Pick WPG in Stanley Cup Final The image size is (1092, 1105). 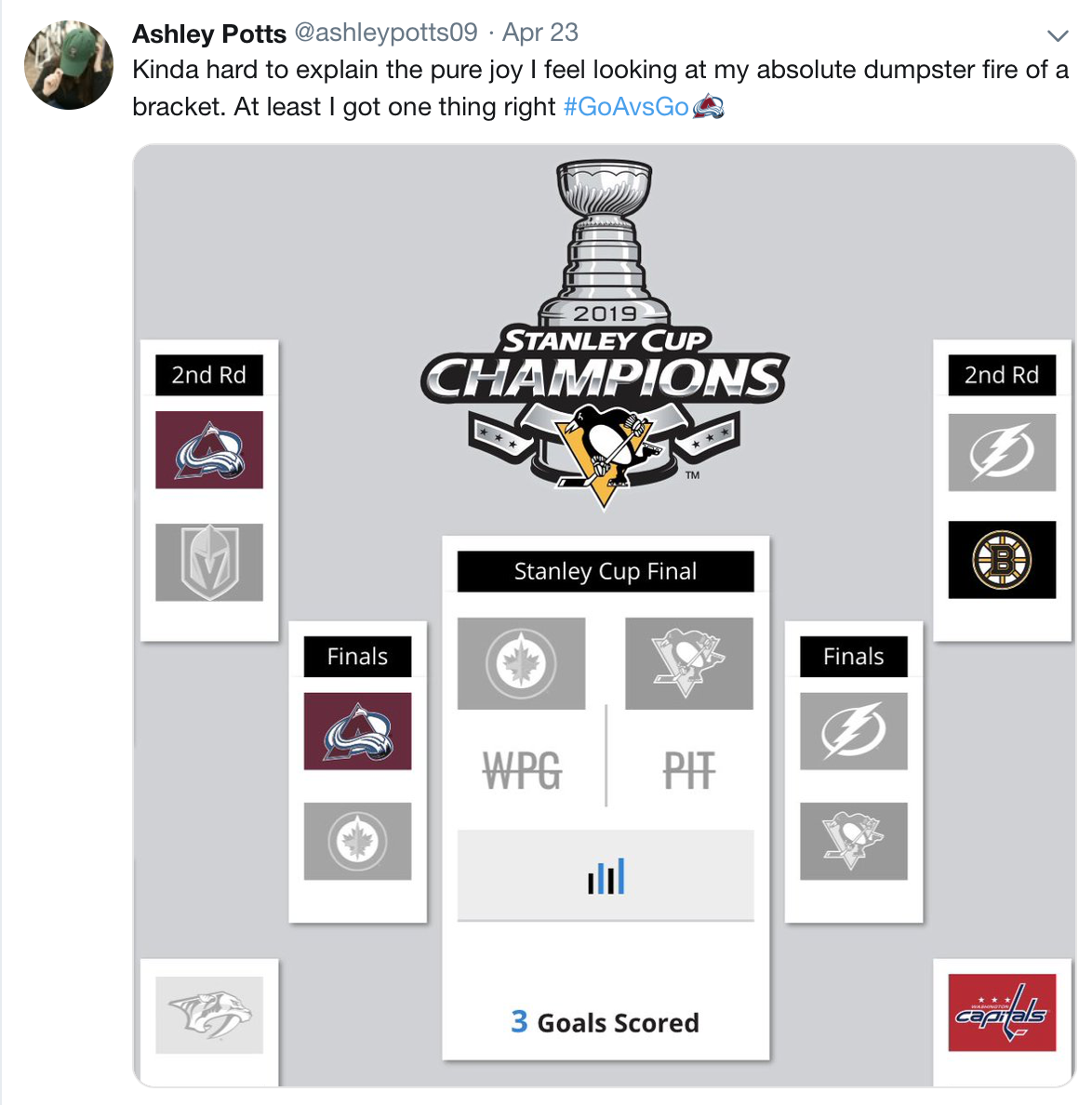coord(521,771)
